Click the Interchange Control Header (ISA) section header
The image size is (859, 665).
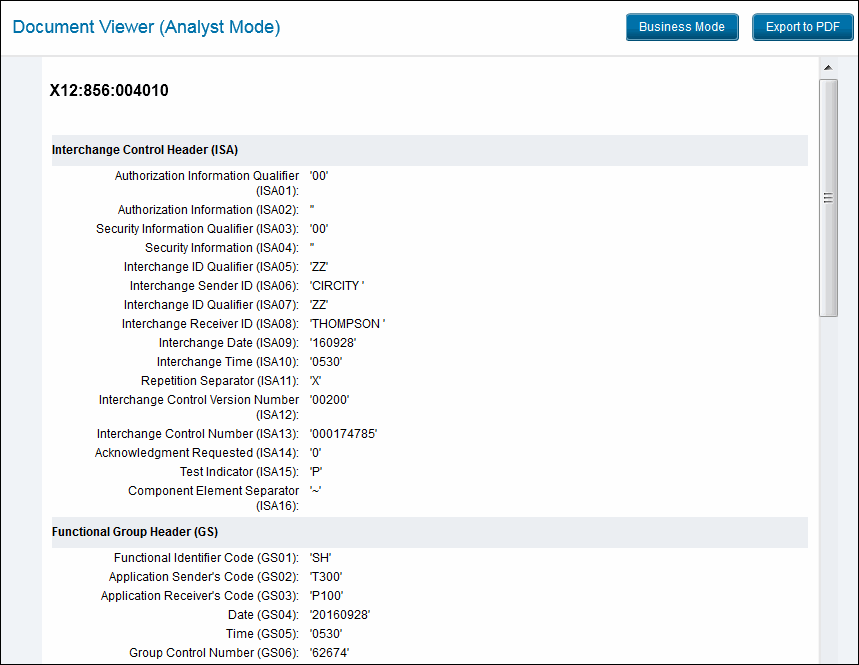[x=145, y=150]
